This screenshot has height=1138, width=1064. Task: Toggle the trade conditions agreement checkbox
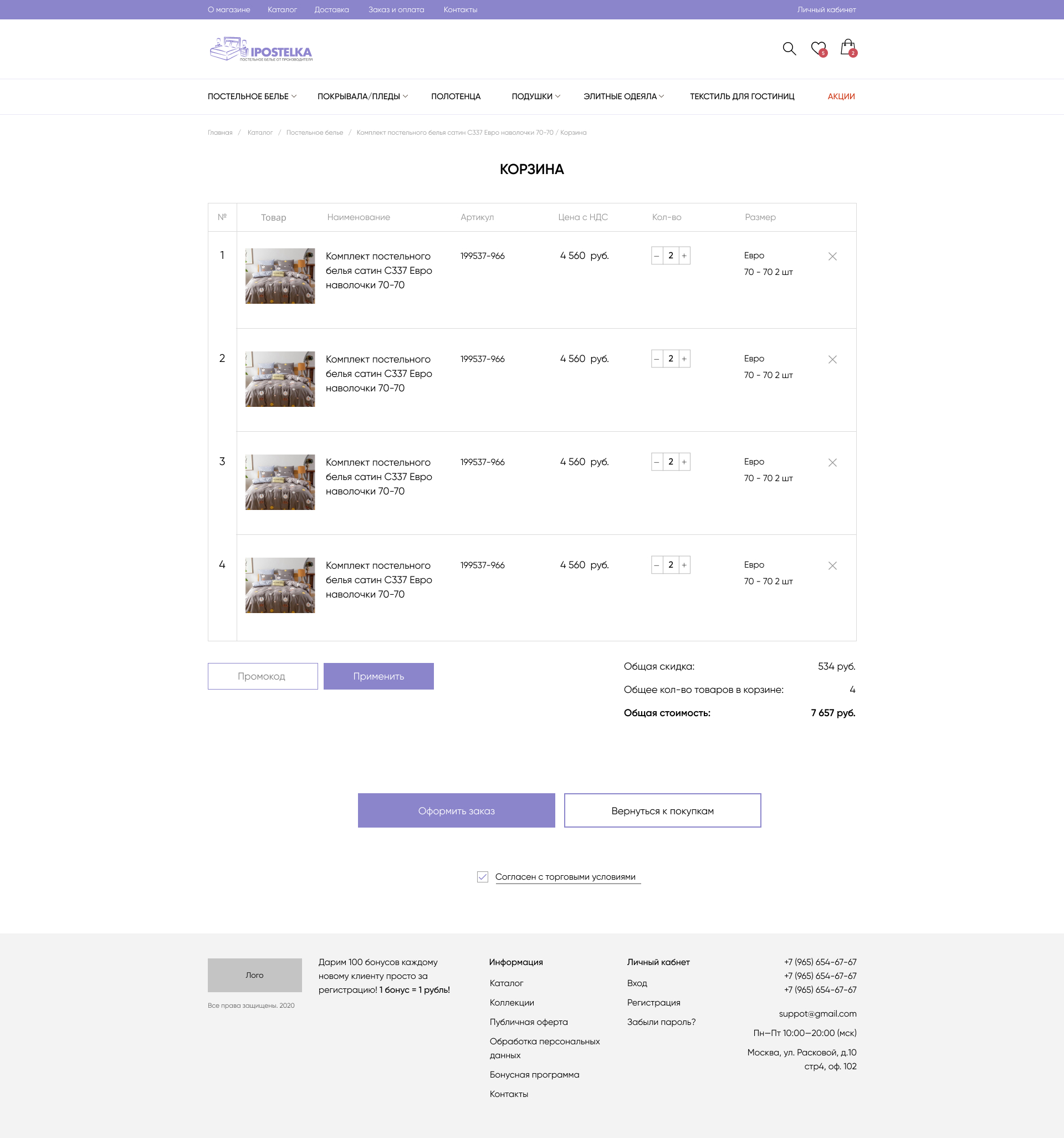tap(483, 877)
